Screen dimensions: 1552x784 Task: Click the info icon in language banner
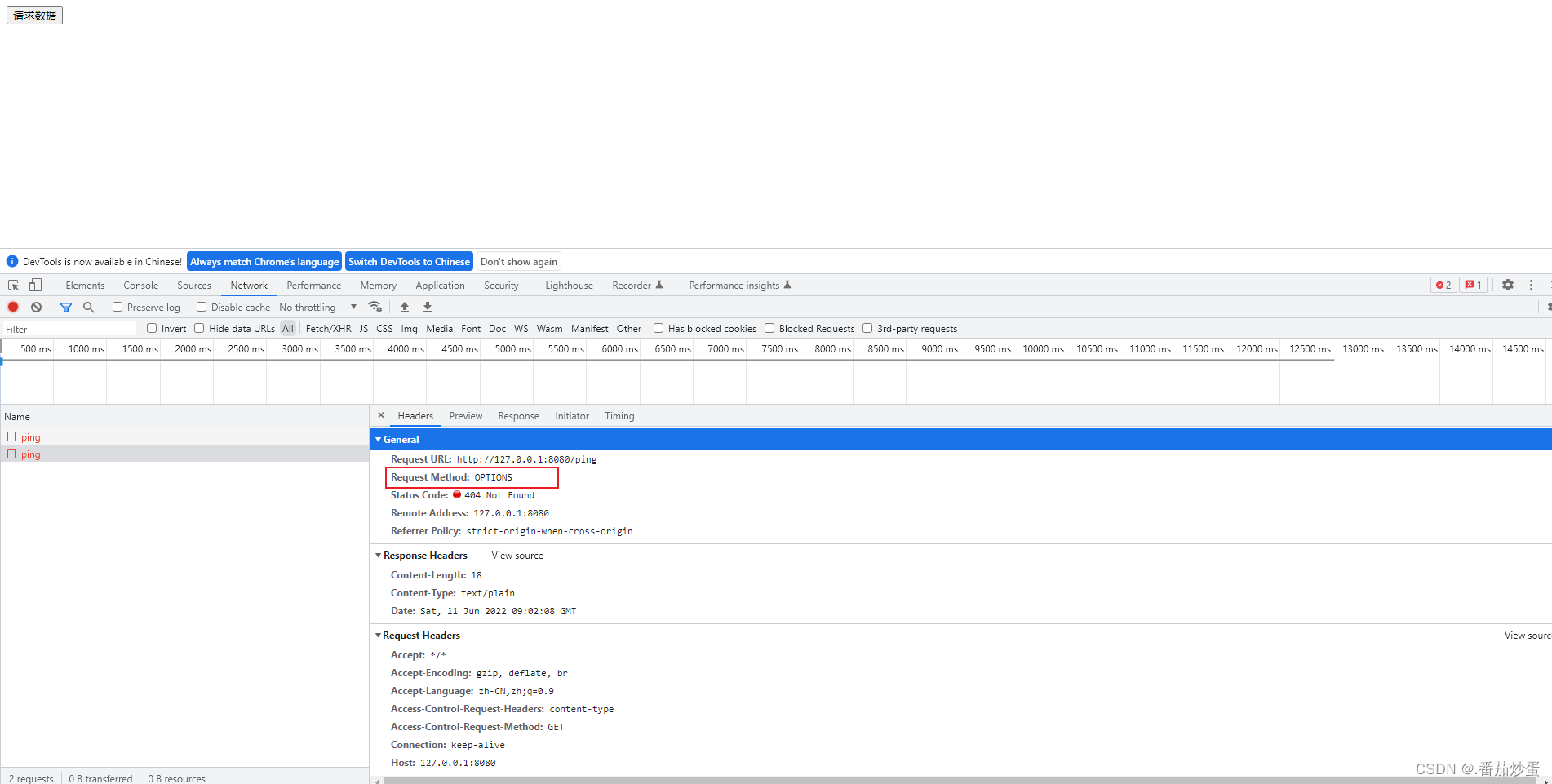(12, 261)
